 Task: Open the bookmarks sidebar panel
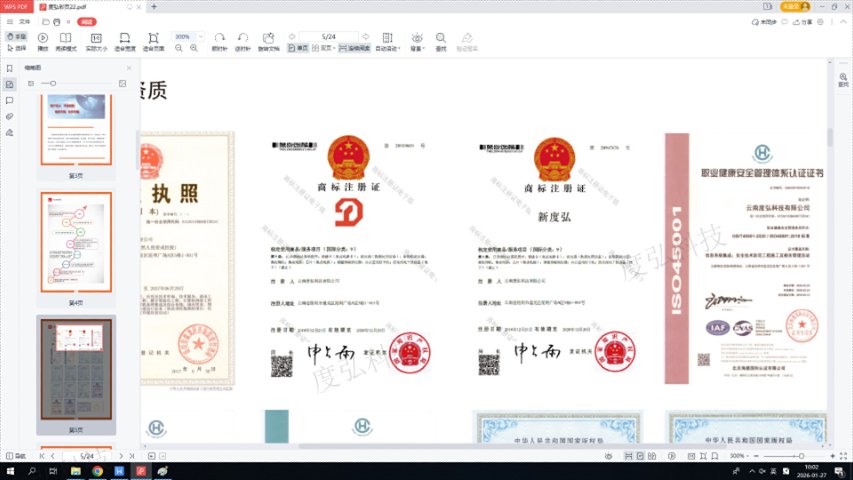point(9,69)
